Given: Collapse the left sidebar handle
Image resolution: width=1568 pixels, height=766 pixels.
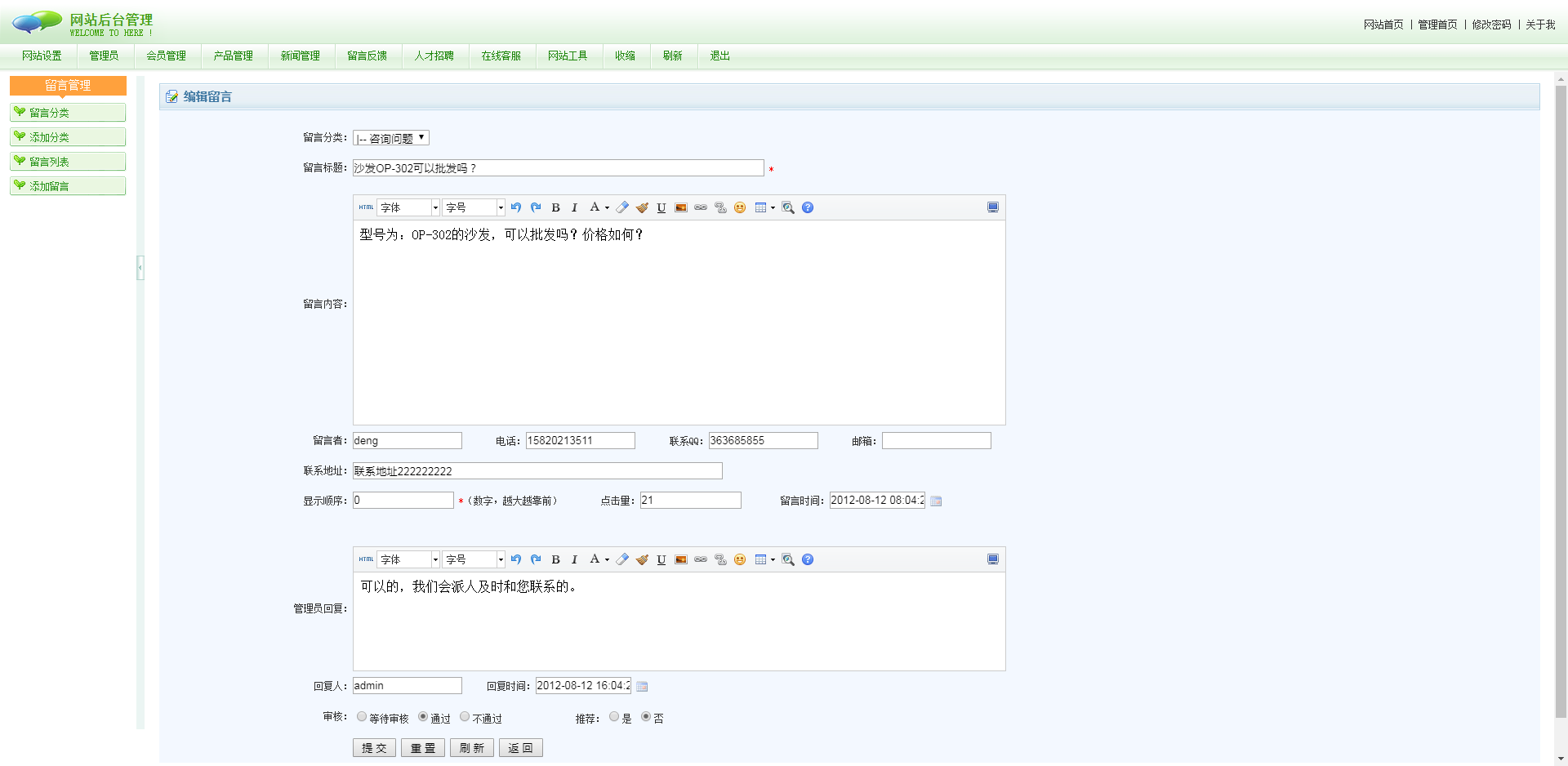Looking at the screenshot, I should [x=140, y=267].
